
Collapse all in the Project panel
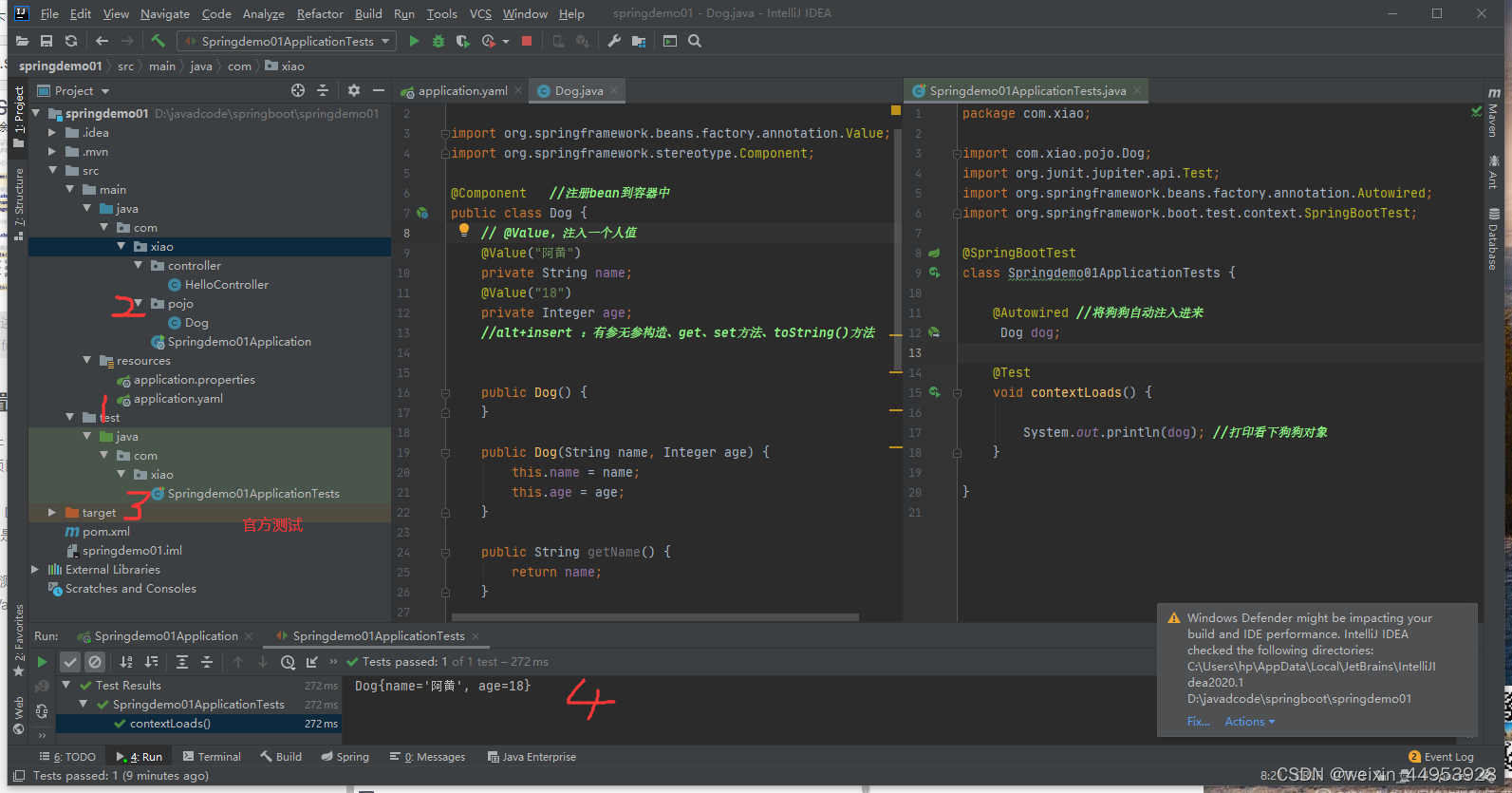tap(323, 90)
